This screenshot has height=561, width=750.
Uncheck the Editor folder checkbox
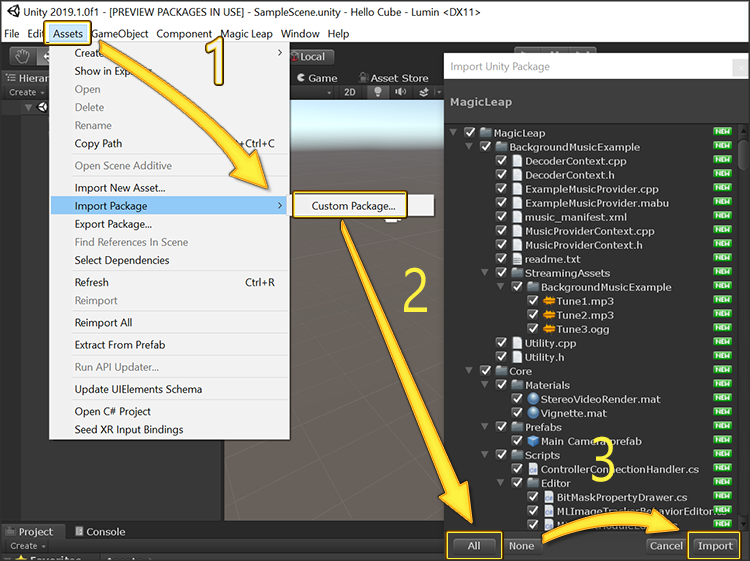(x=517, y=483)
